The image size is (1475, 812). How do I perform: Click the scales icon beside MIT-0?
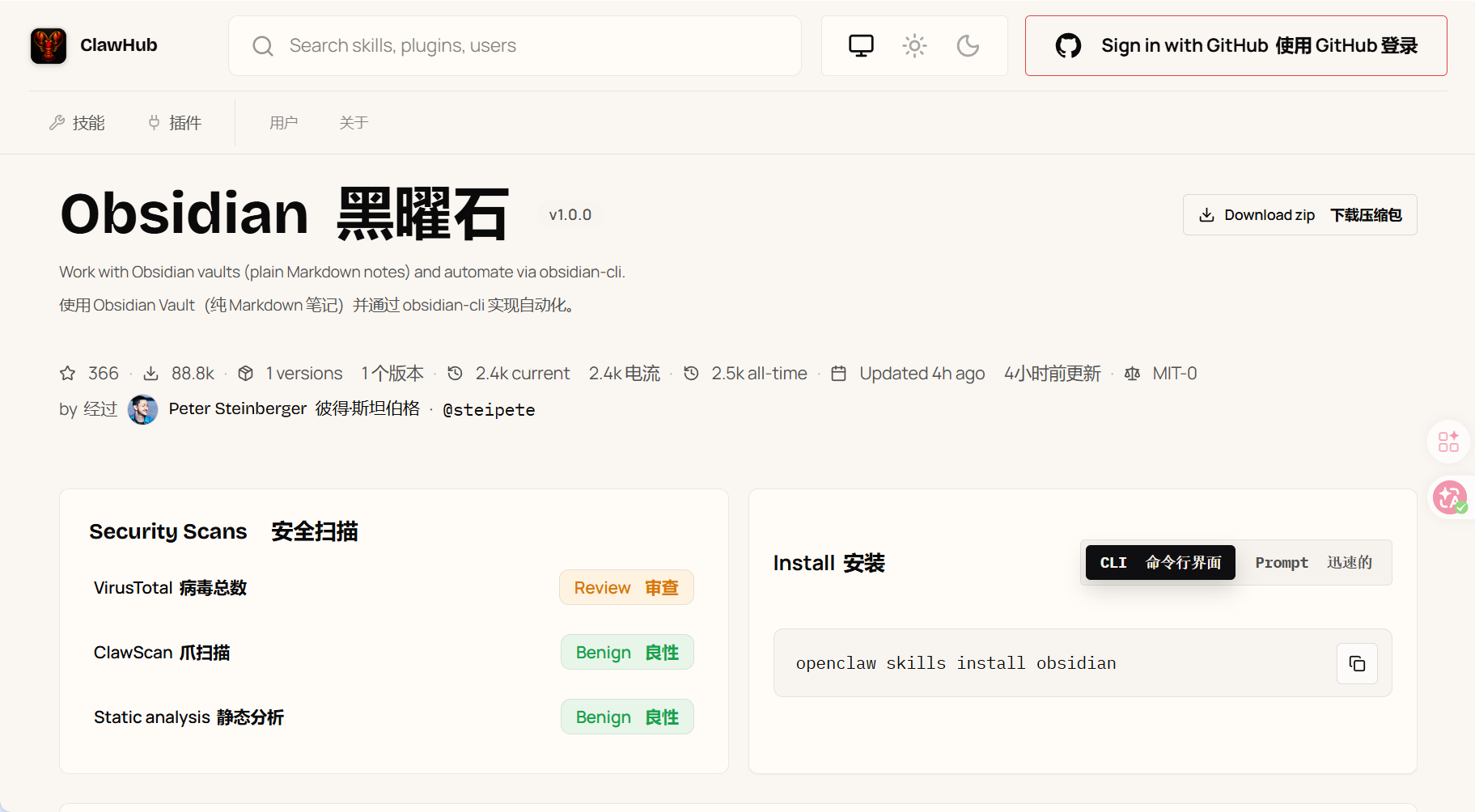(x=1132, y=374)
